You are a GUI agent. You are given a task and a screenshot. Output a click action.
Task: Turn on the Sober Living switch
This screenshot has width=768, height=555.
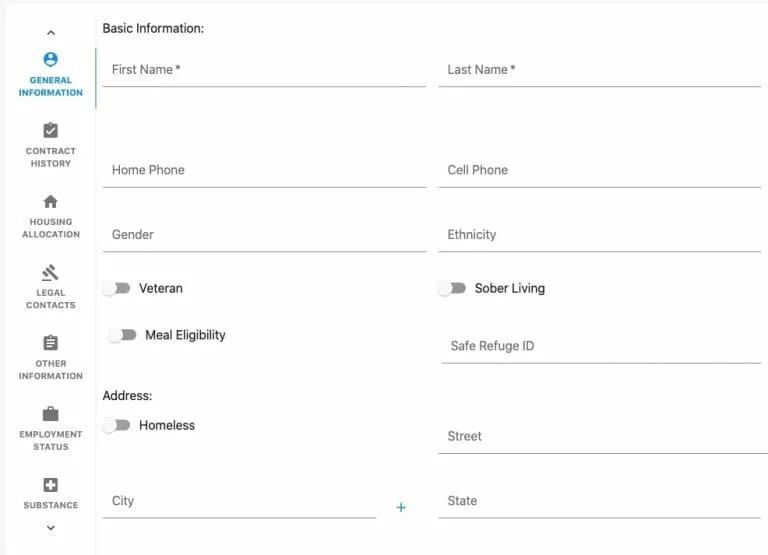(x=453, y=288)
